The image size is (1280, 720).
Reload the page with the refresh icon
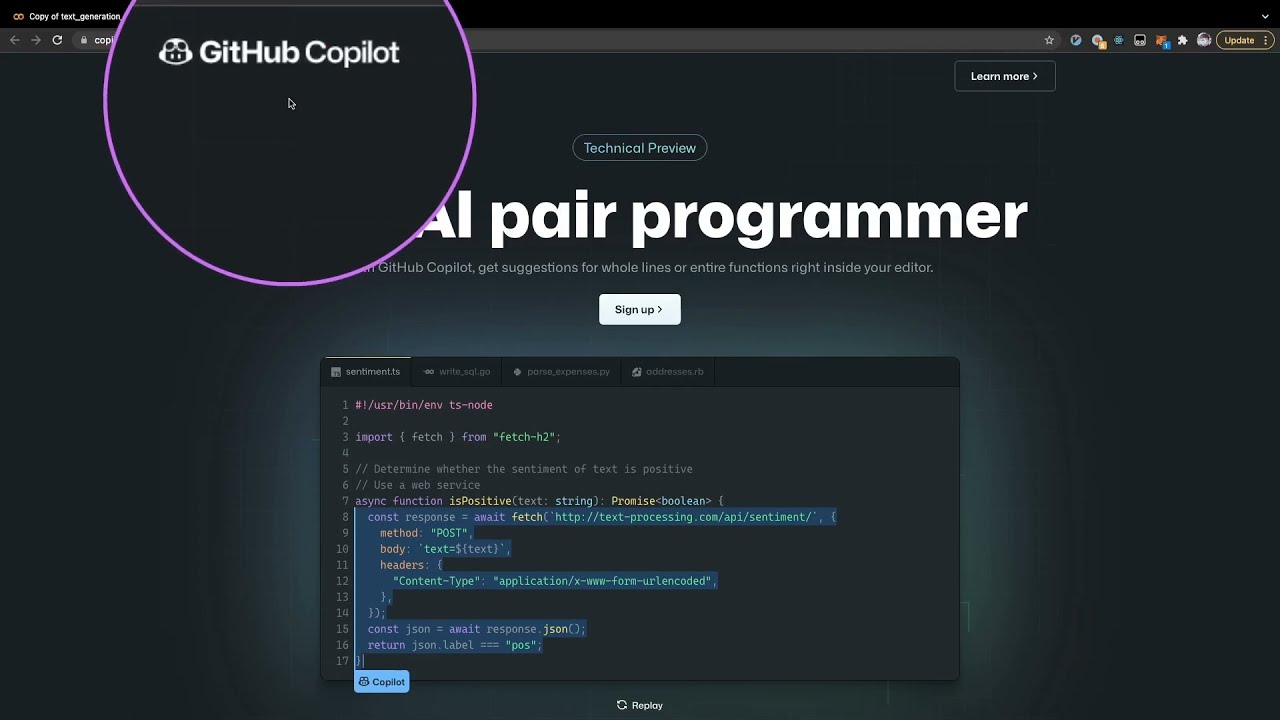pyautogui.click(x=57, y=40)
